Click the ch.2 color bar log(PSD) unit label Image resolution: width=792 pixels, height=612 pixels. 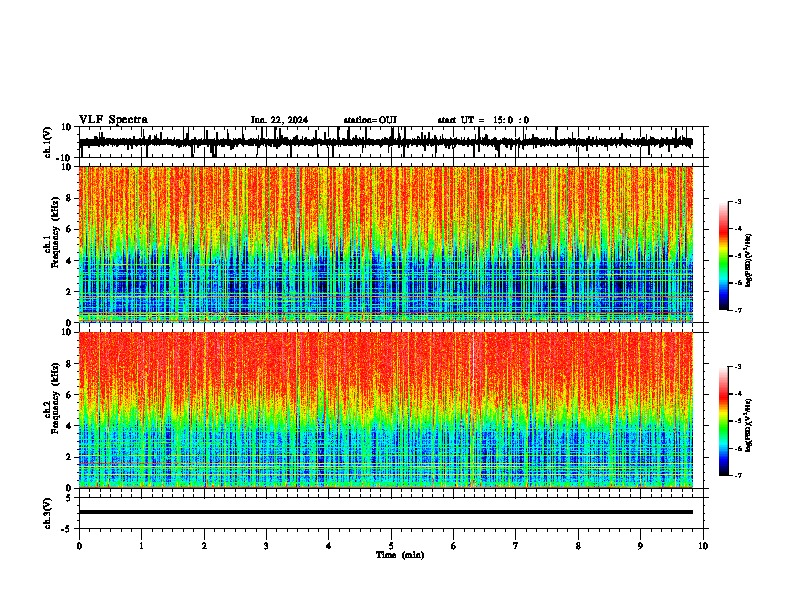click(749, 425)
